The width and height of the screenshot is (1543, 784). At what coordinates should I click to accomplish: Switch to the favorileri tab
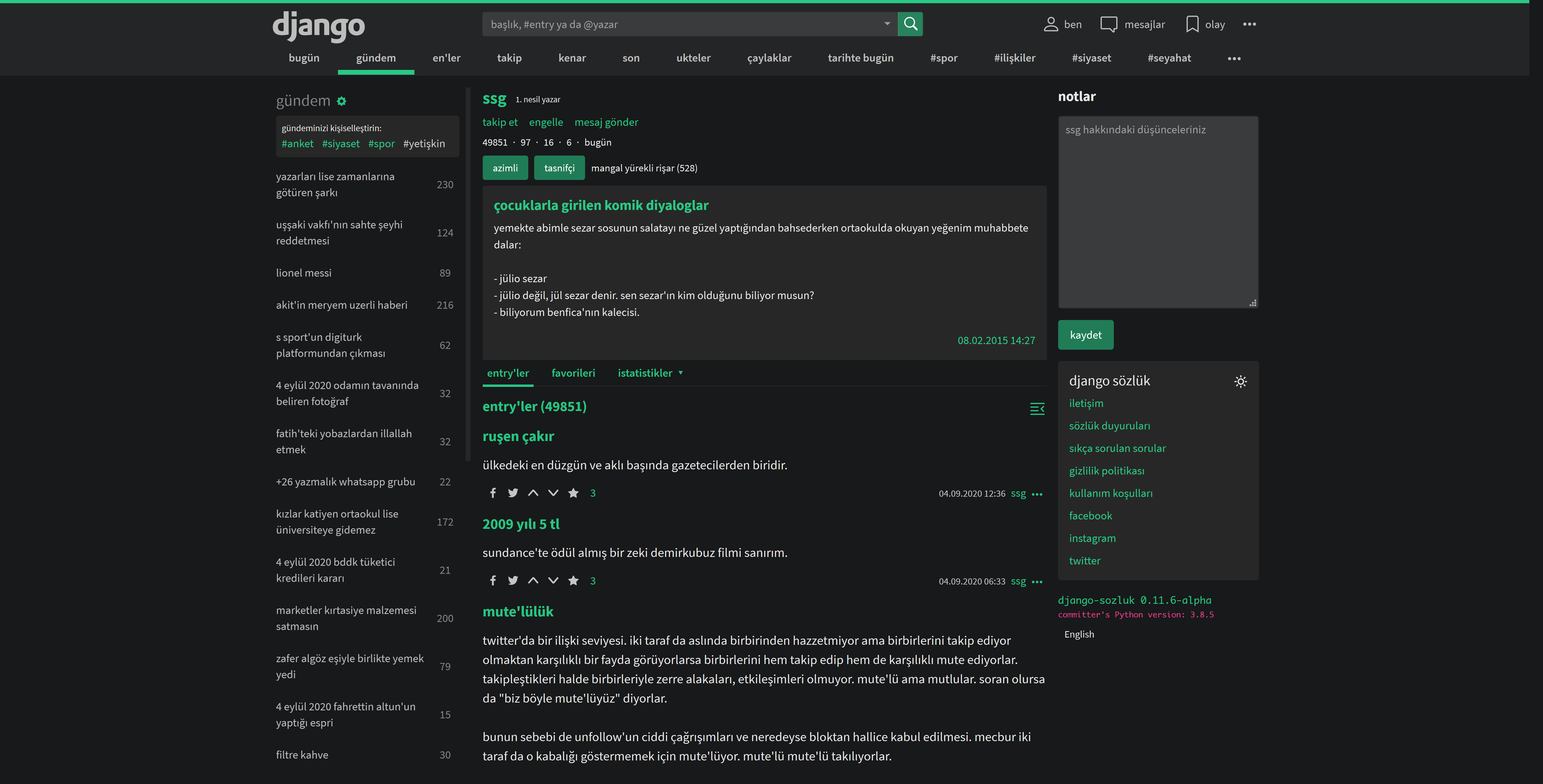tap(573, 373)
